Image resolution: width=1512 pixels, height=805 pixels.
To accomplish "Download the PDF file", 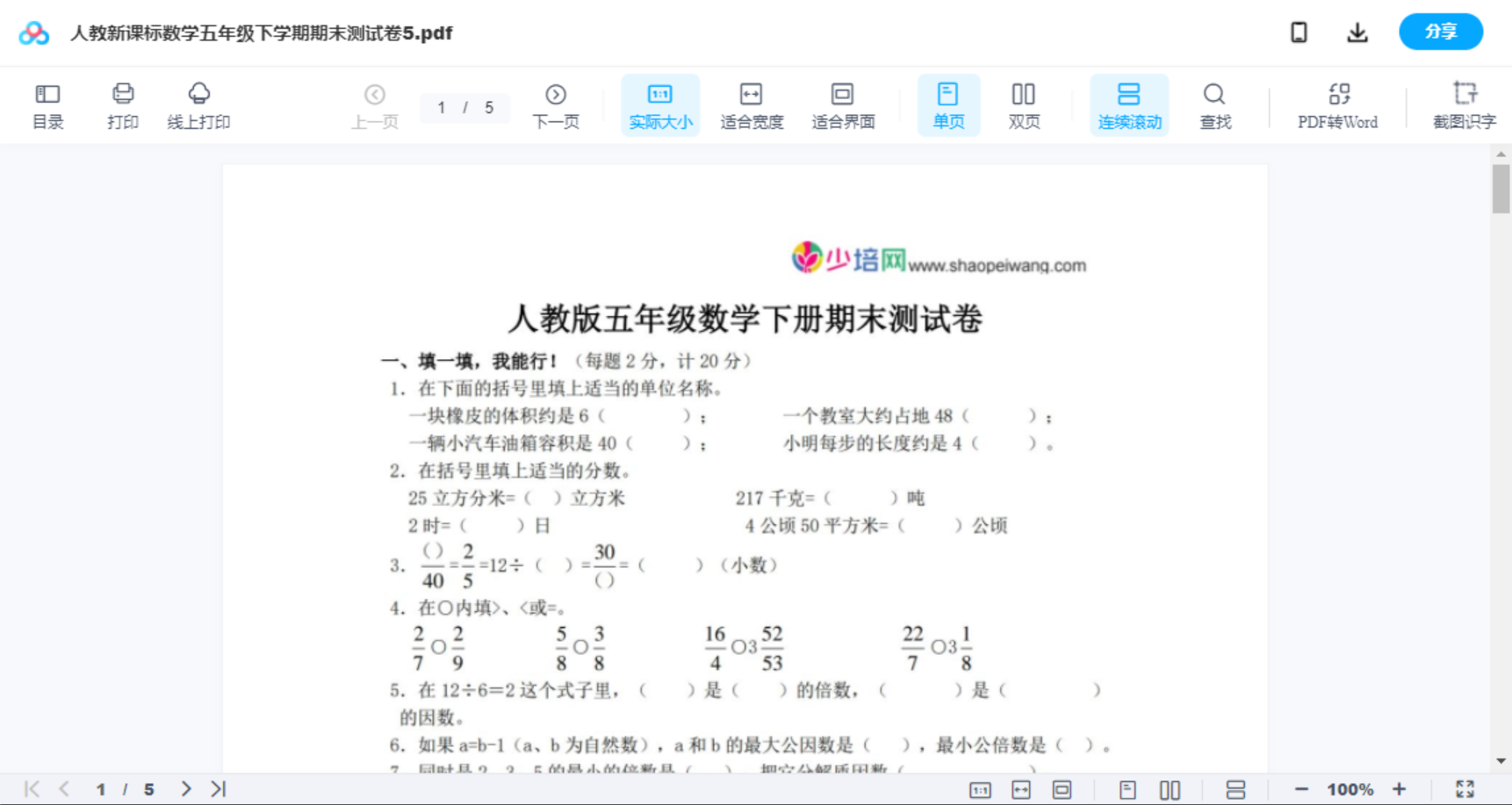I will click(1357, 32).
